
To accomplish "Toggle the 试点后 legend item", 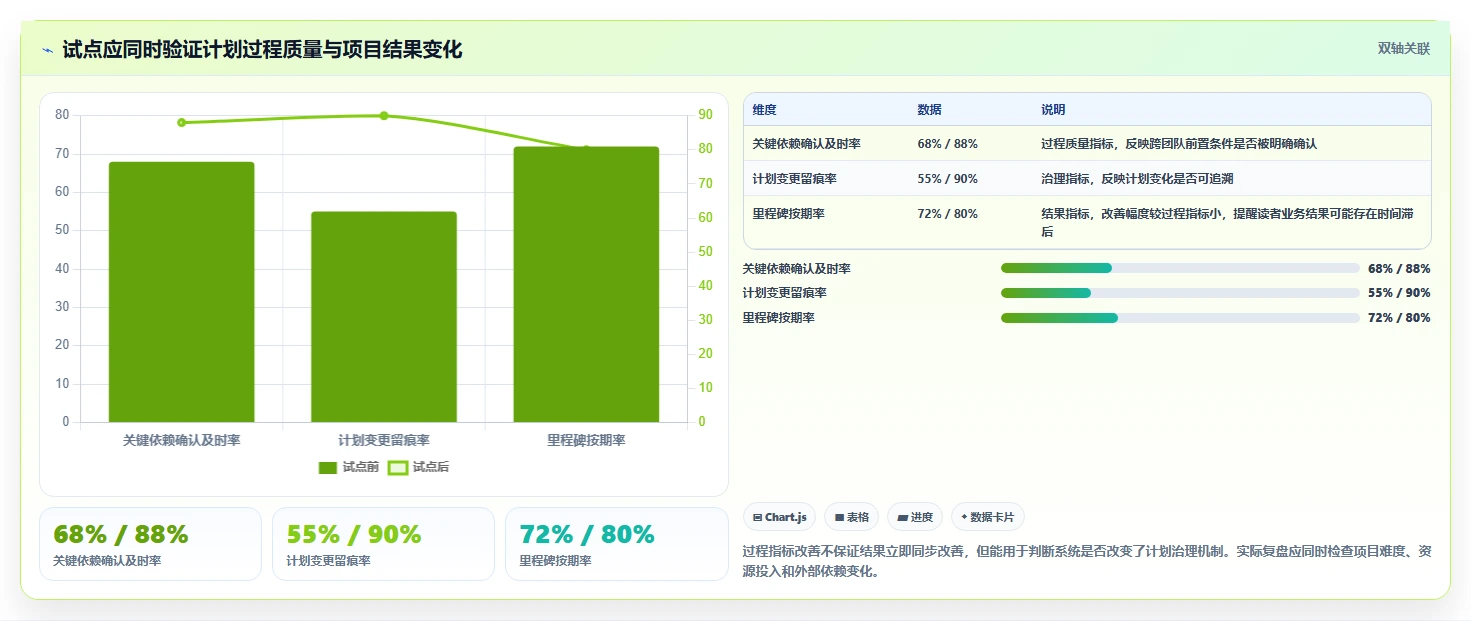I will pos(418,467).
